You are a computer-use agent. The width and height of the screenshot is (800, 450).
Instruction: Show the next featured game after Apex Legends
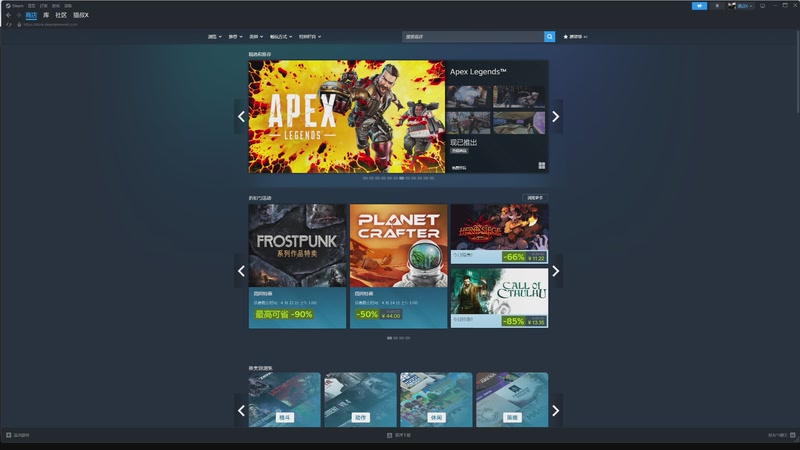[556, 116]
